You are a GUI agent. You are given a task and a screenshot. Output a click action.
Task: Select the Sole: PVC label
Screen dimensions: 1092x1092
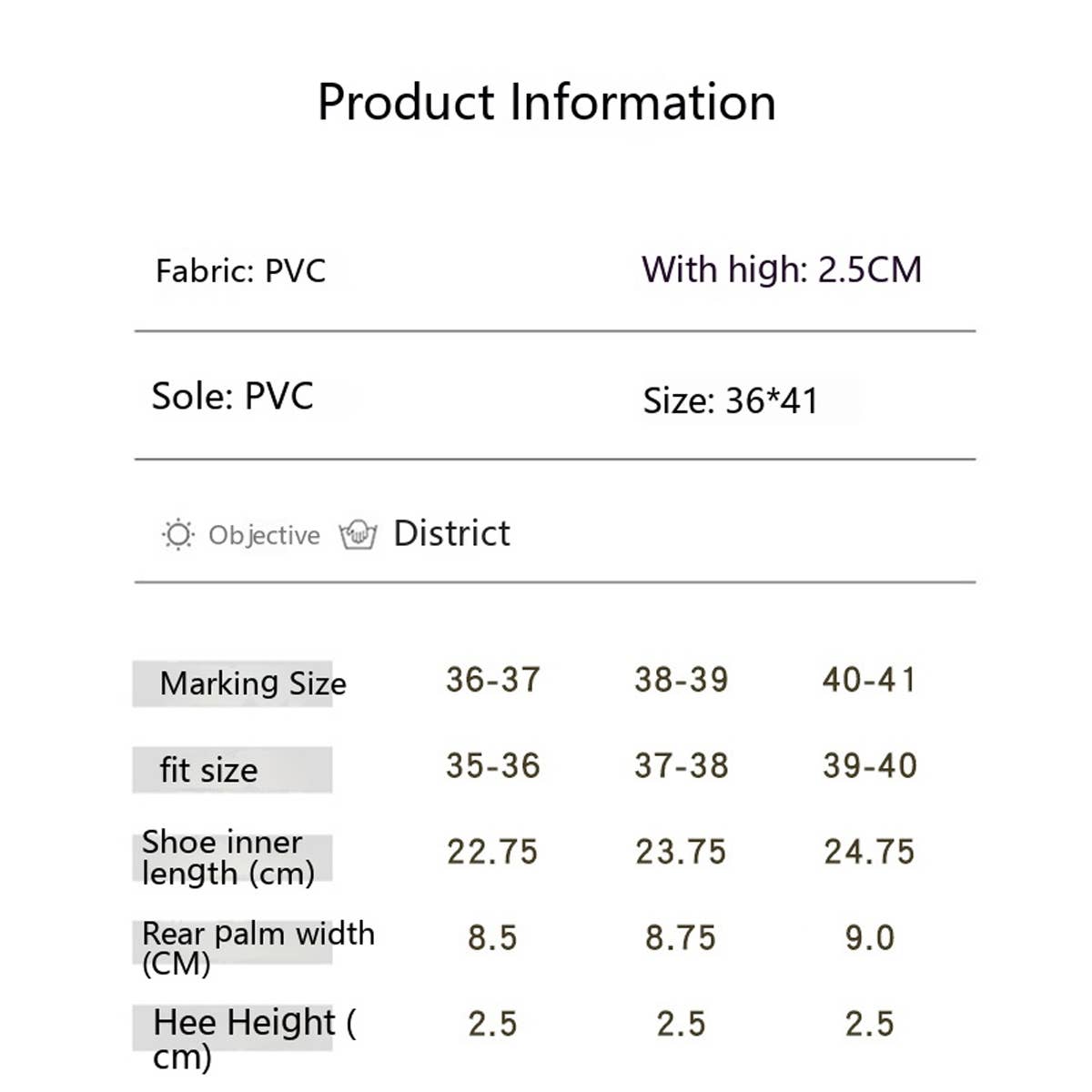[x=232, y=397]
